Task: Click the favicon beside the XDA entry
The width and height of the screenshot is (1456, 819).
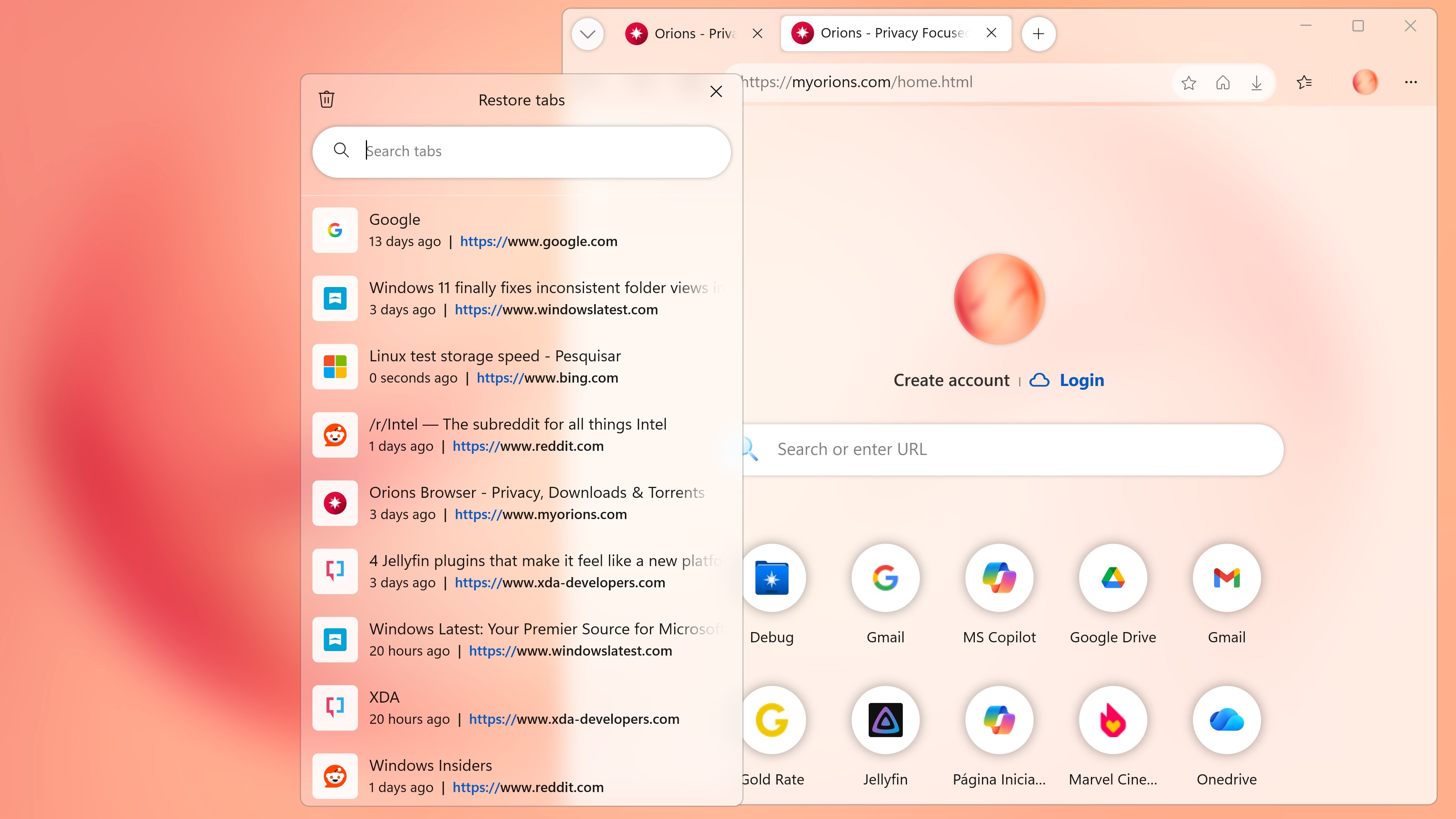Action: [335, 708]
